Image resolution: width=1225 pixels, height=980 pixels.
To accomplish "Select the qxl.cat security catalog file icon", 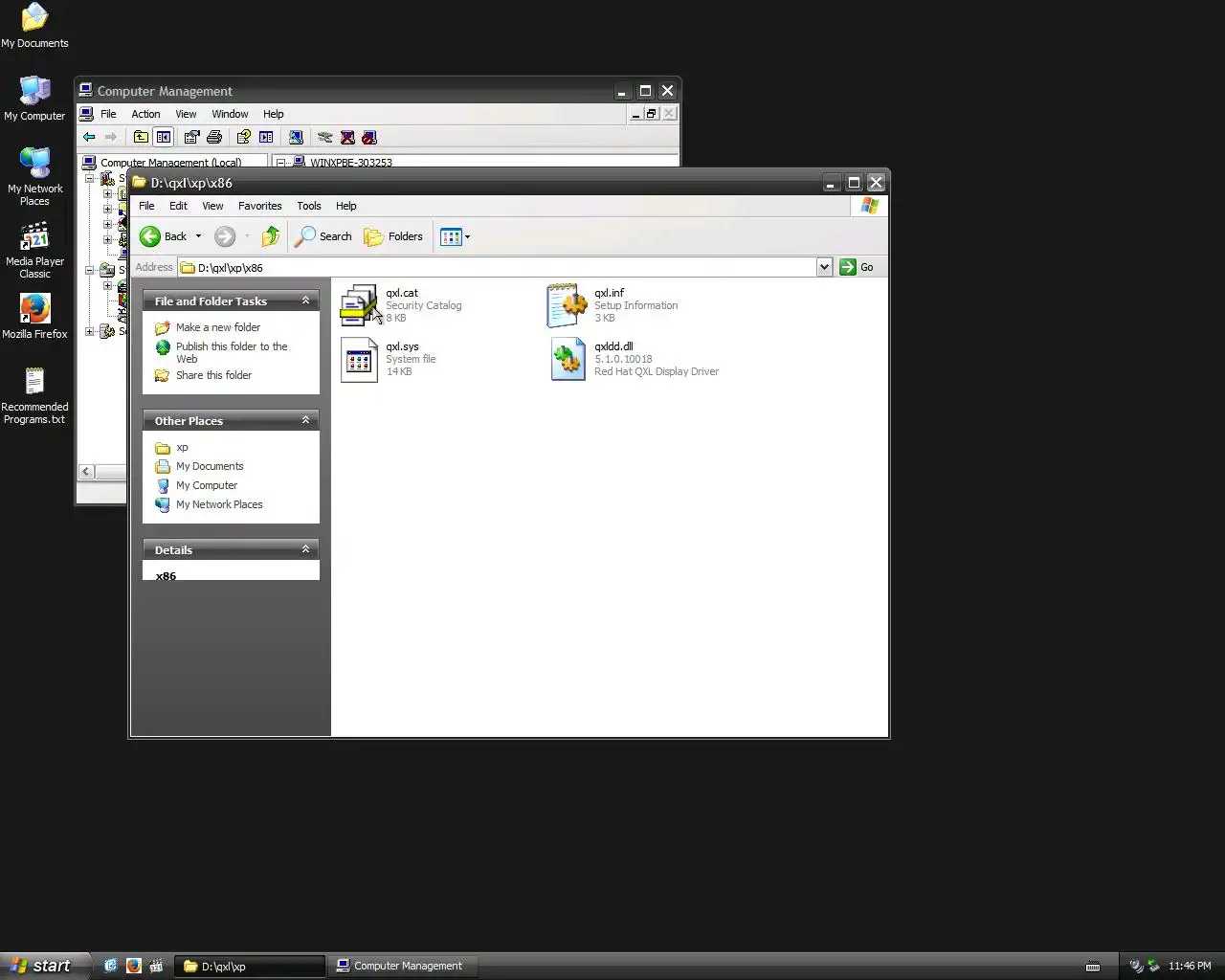I will point(359,305).
